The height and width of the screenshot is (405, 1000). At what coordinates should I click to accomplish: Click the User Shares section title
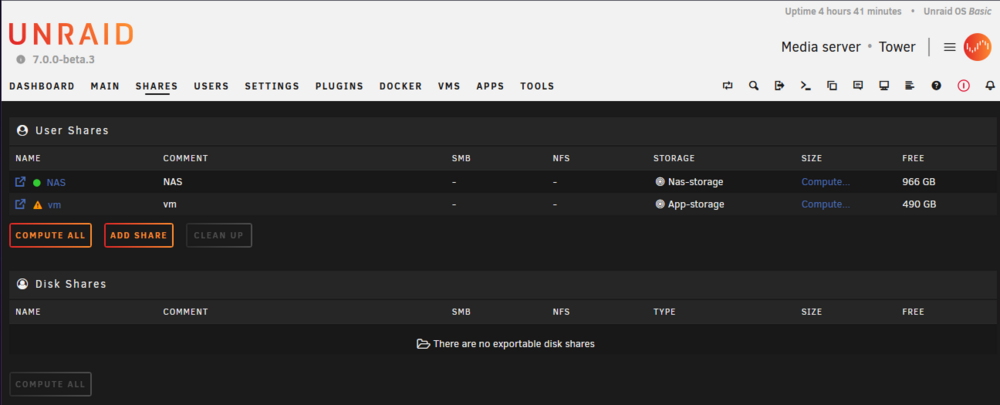[x=72, y=130]
